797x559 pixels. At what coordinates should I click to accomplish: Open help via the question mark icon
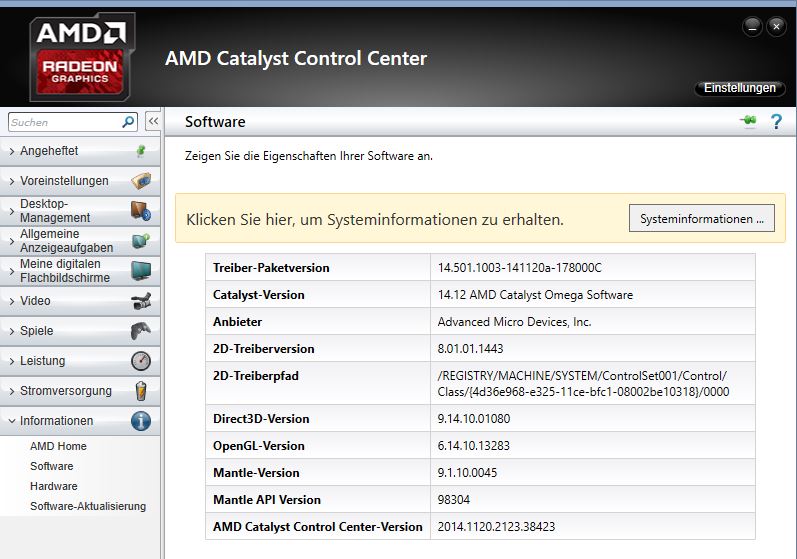776,122
